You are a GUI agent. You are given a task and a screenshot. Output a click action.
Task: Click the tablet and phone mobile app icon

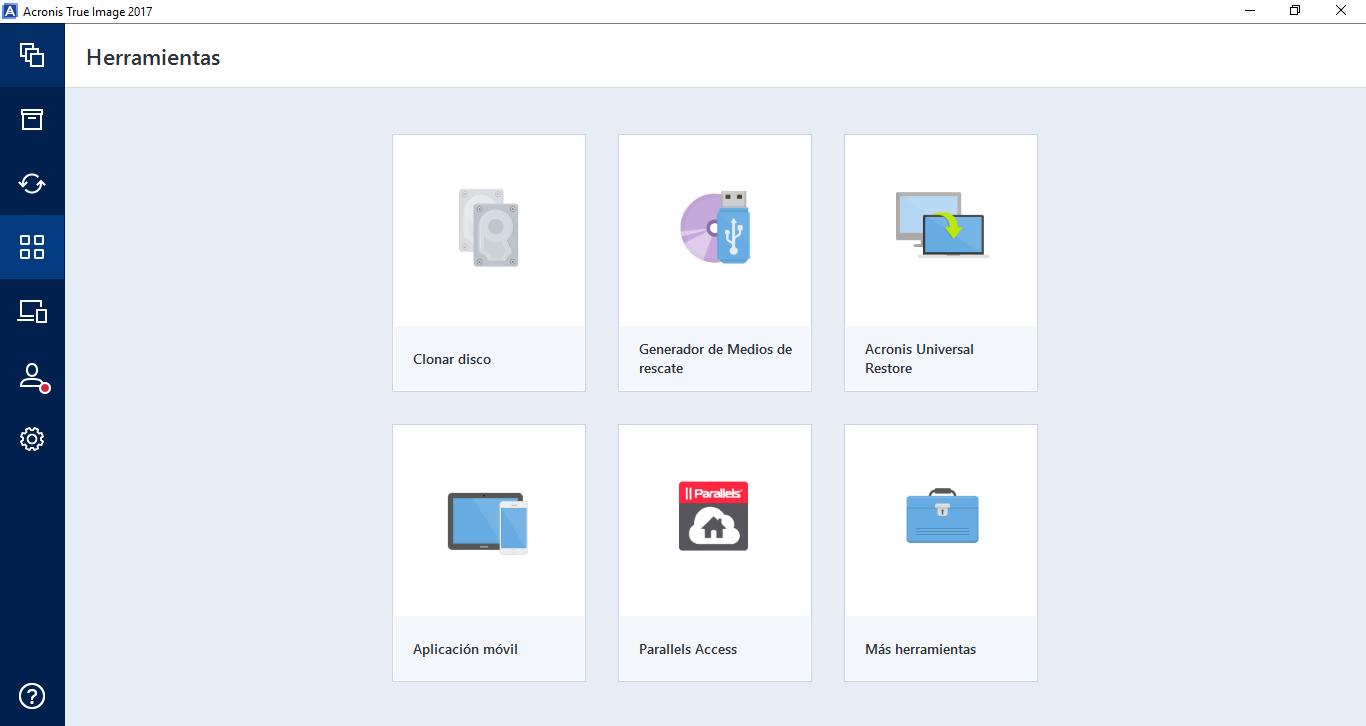[488, 522]
